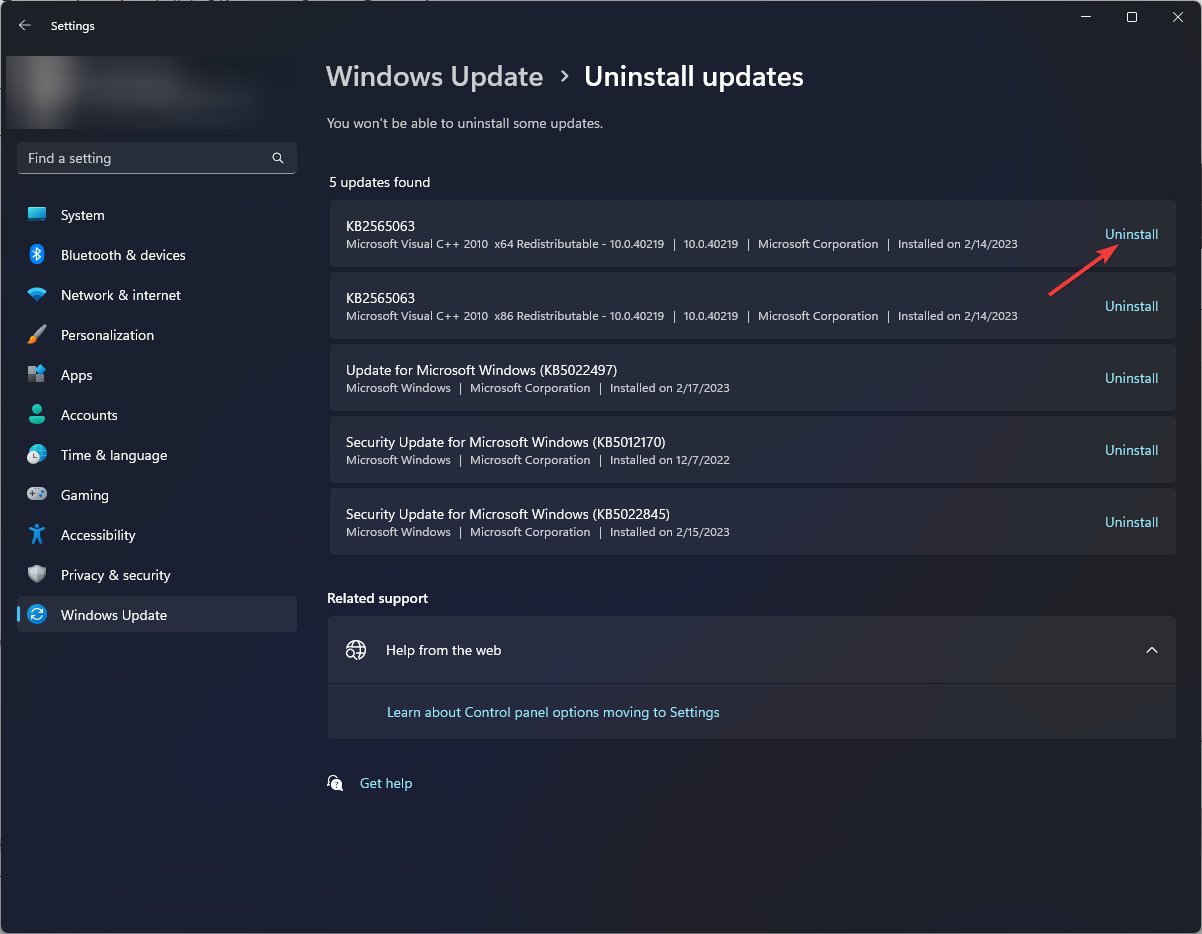This screenshot has width=1202, height=934.
Task: Minimize the Settings window
Action: click(1086, 17)
